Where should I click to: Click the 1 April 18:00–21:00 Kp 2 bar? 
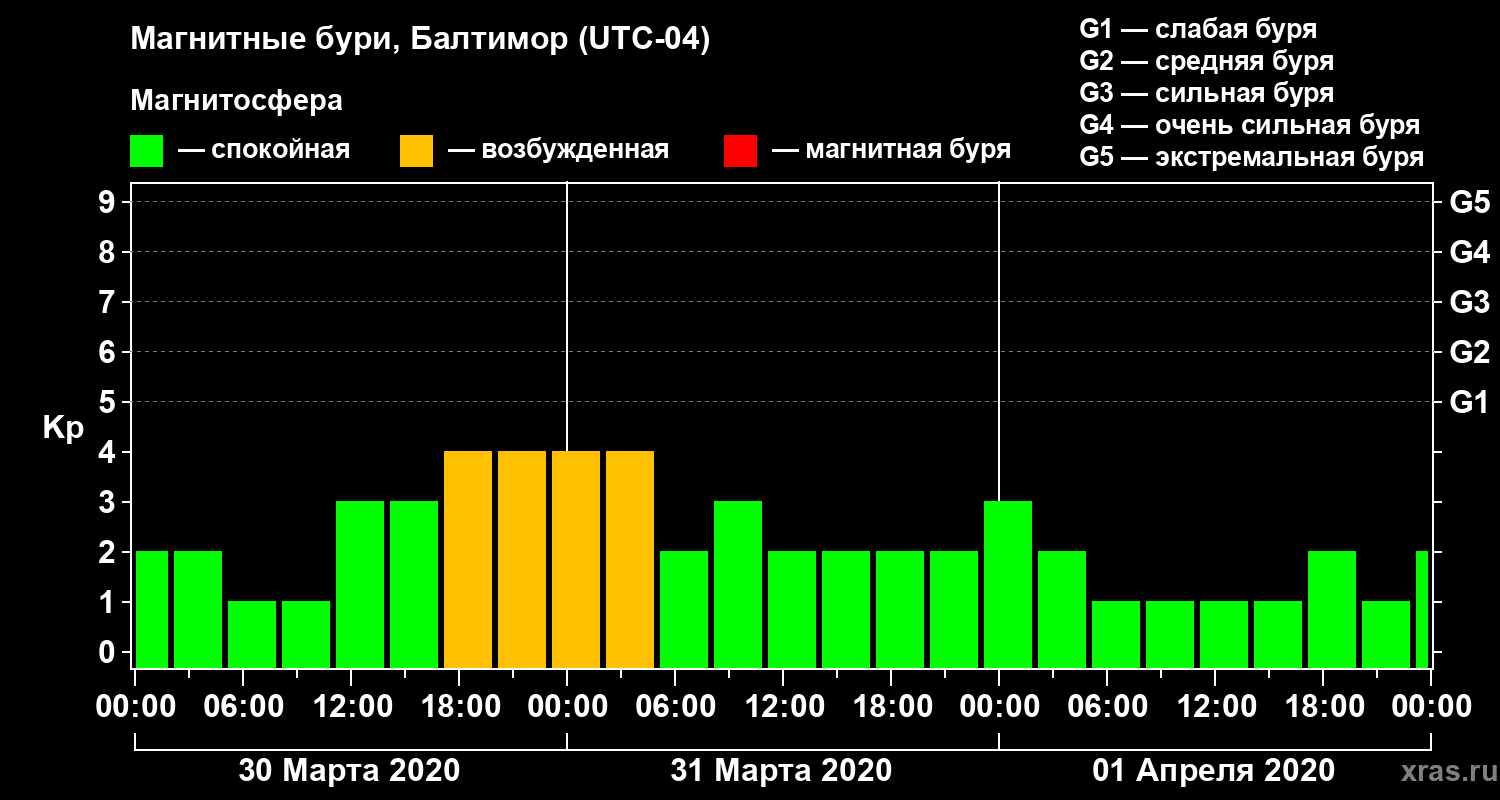point(1332,609)
